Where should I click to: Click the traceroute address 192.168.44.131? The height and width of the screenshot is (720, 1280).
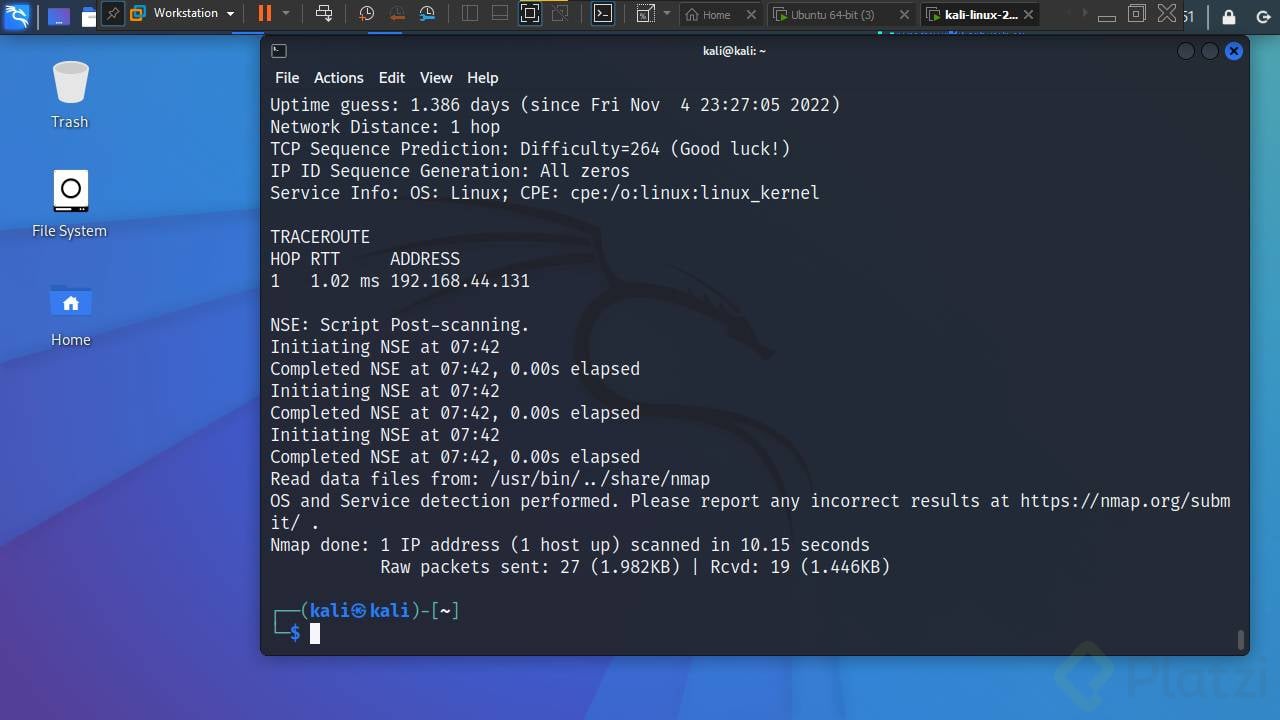tap(460, 281)
